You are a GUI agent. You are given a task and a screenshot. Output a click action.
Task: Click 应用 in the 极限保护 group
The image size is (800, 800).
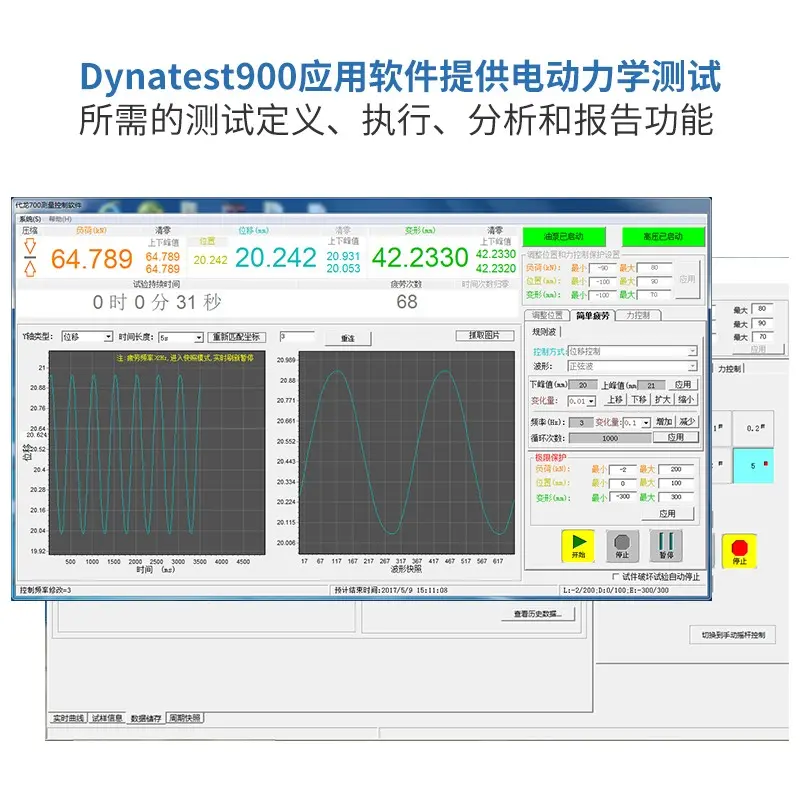click(x=667, y=514)
